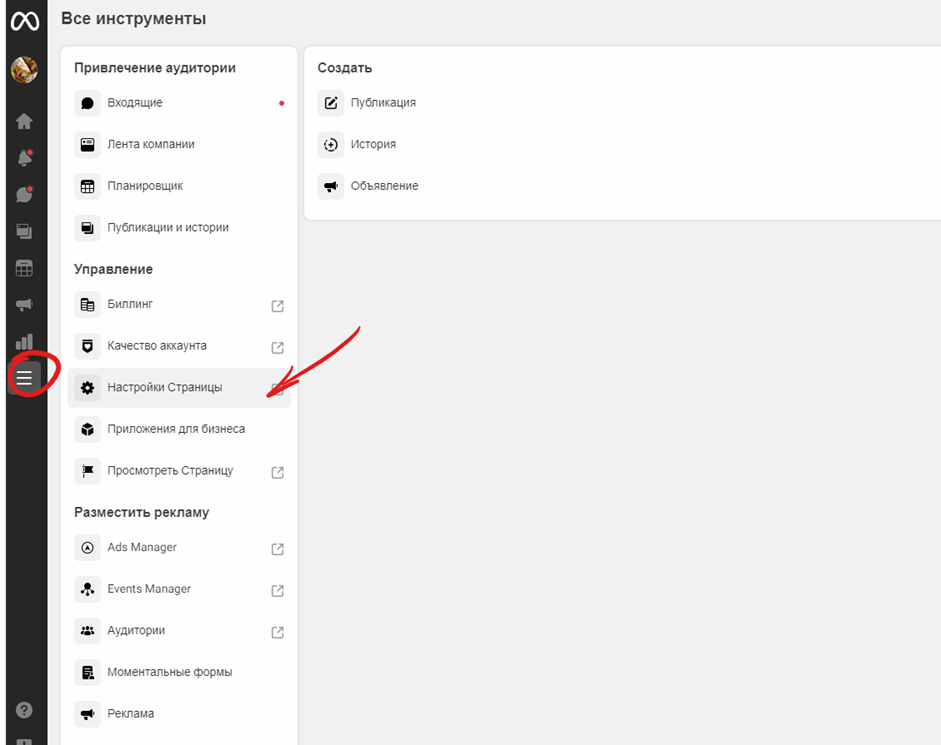
Task: Open the sidebar chat bubble icon
Action: [24, 194]
